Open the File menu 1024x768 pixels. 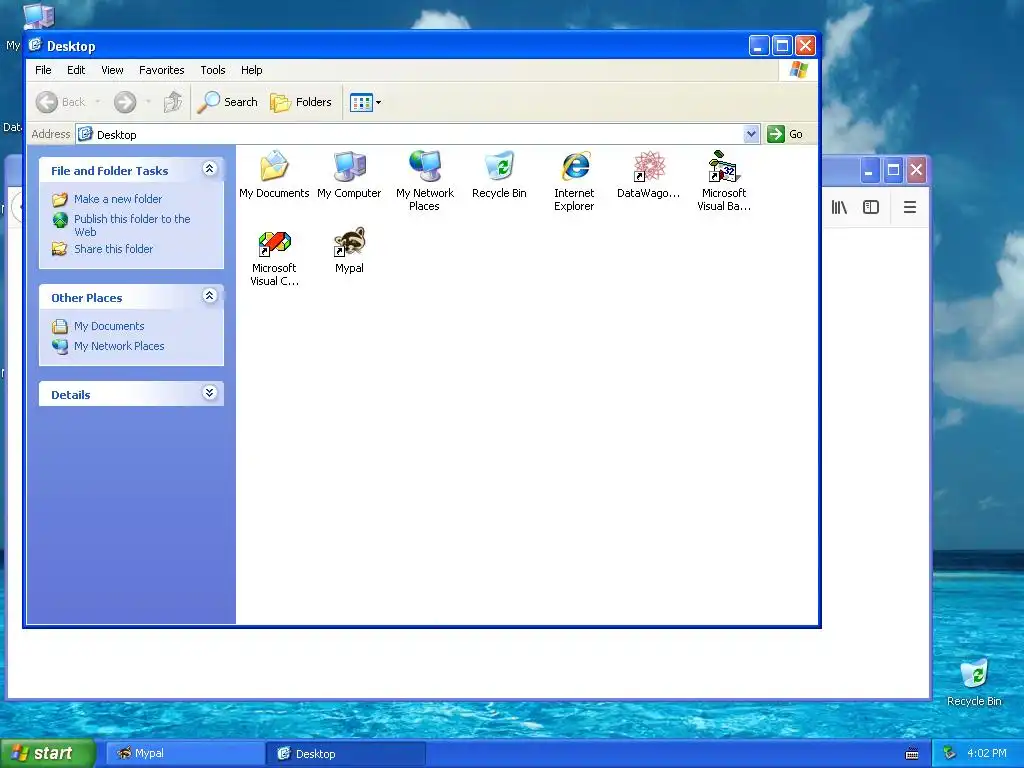point(43,70)
